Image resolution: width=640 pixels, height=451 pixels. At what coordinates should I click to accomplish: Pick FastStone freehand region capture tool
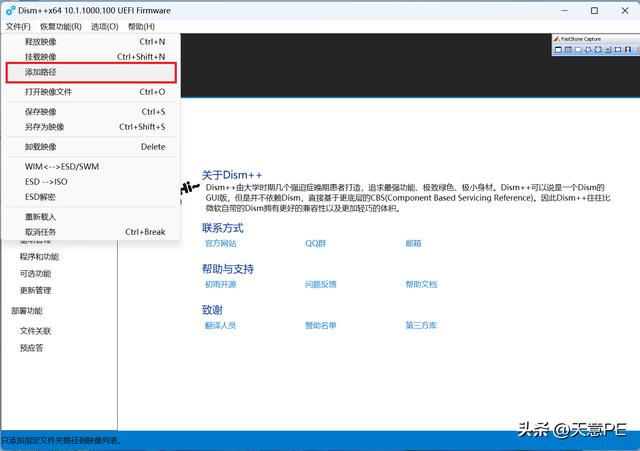tap(588, 49)
